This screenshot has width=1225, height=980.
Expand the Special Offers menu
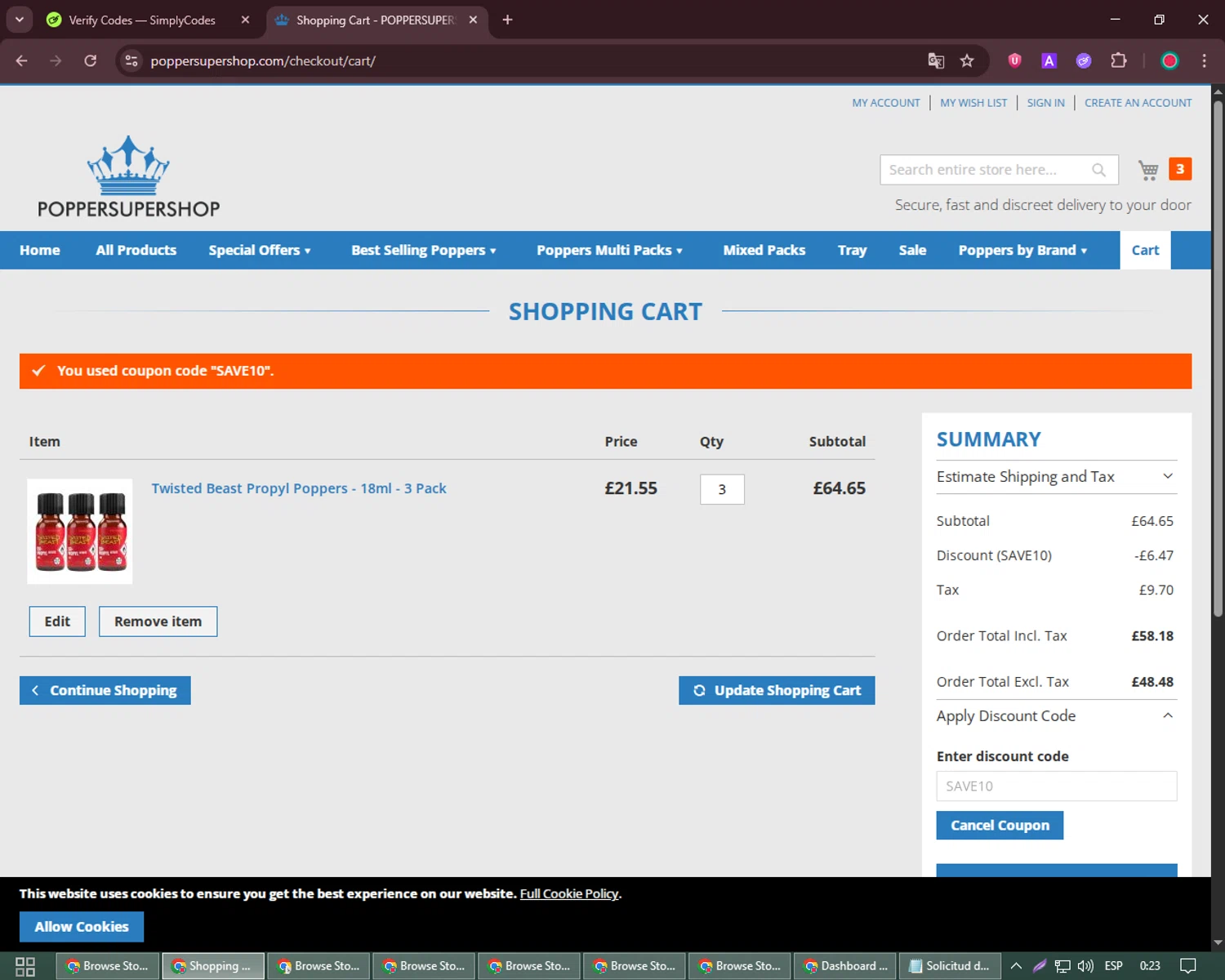pyautogui.click(x=260, y=250)
